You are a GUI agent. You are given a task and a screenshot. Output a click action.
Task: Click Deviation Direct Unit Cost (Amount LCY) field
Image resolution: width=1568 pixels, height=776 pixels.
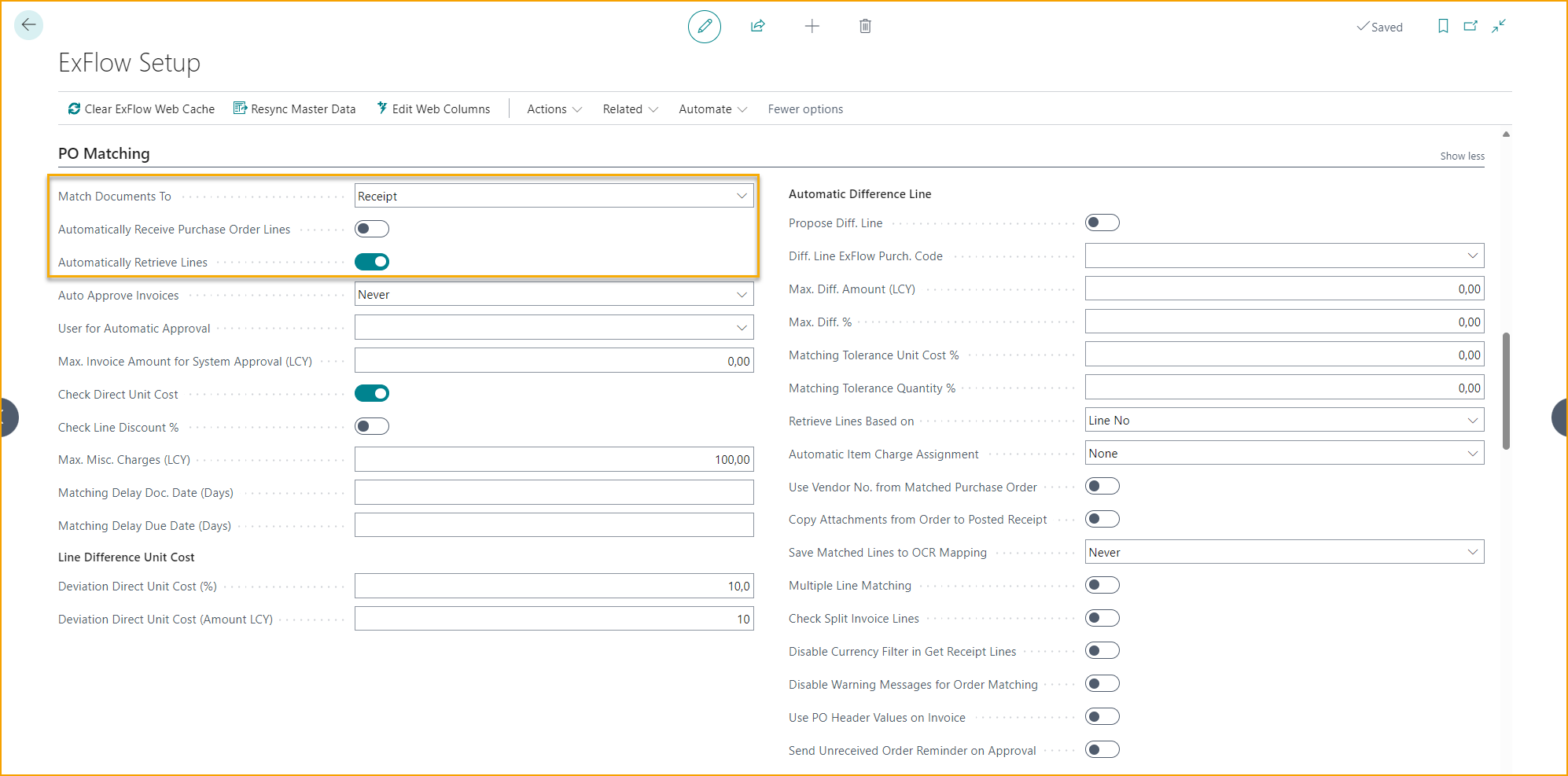coord(554,619)
